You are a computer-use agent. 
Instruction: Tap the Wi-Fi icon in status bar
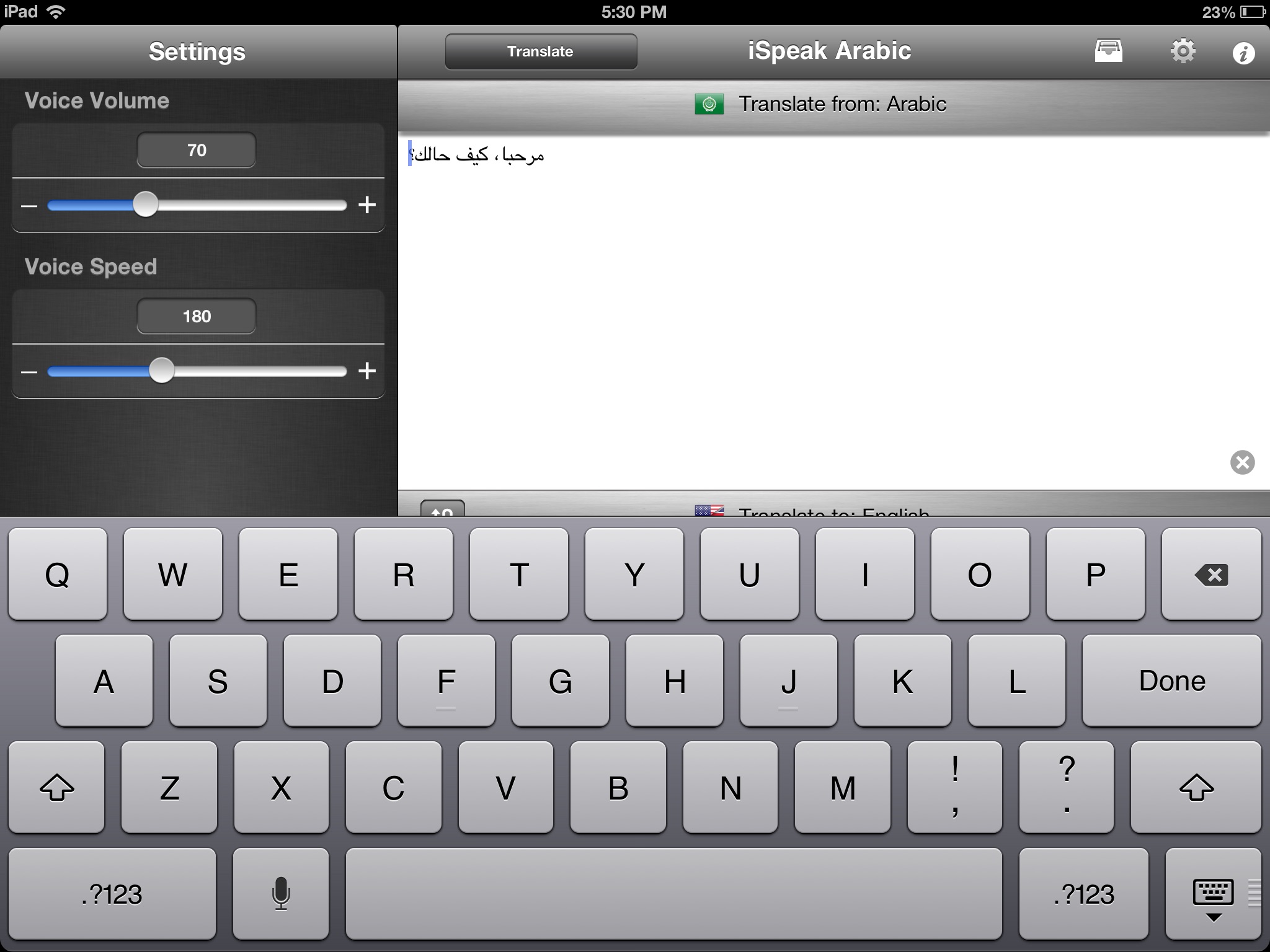pyautogui.click(x=56, y=12)
